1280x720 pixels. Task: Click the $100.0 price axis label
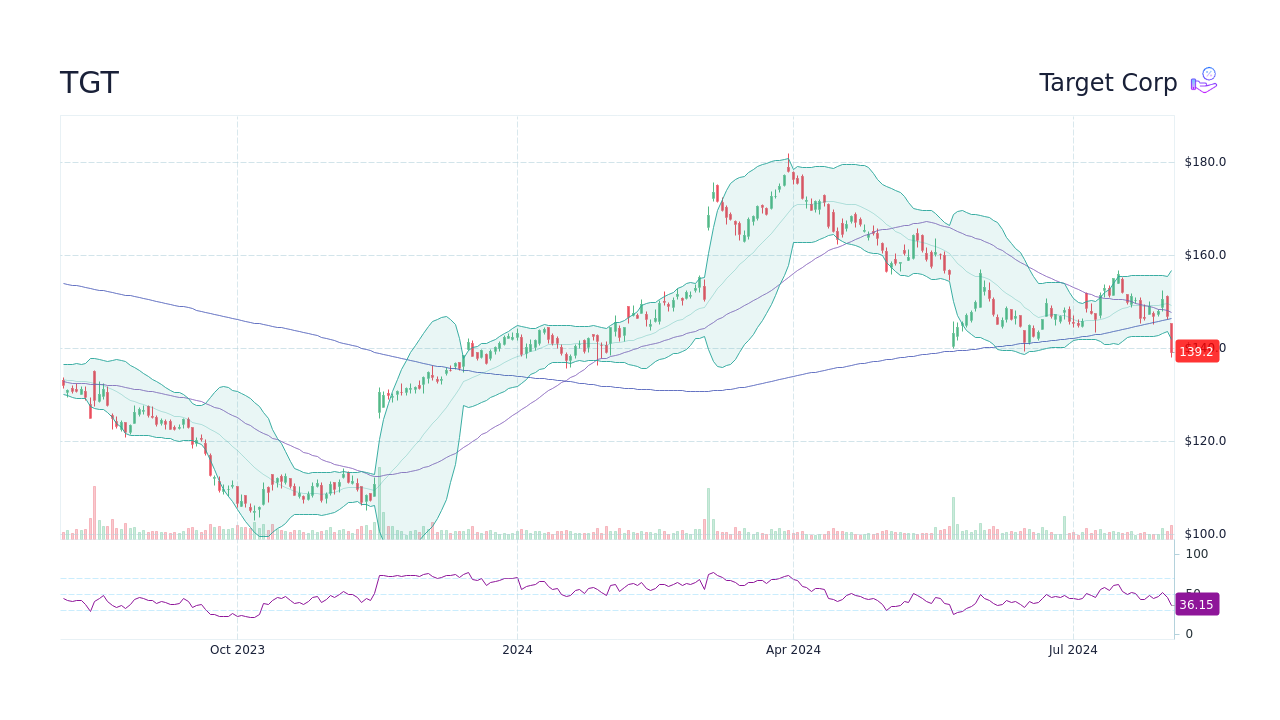(x=1205, y=534)
